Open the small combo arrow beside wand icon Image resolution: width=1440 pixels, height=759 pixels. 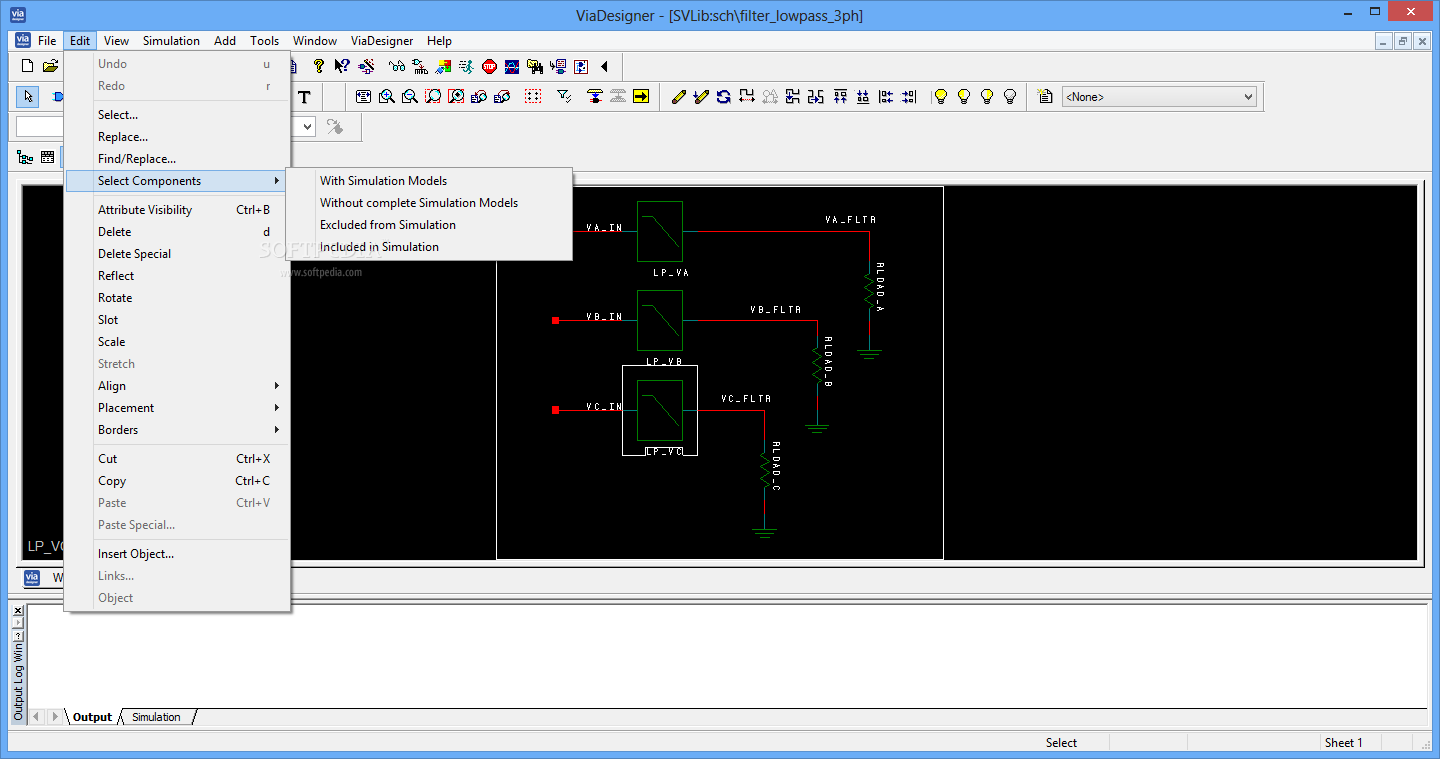pyautogui.click(x=307, y=127)
